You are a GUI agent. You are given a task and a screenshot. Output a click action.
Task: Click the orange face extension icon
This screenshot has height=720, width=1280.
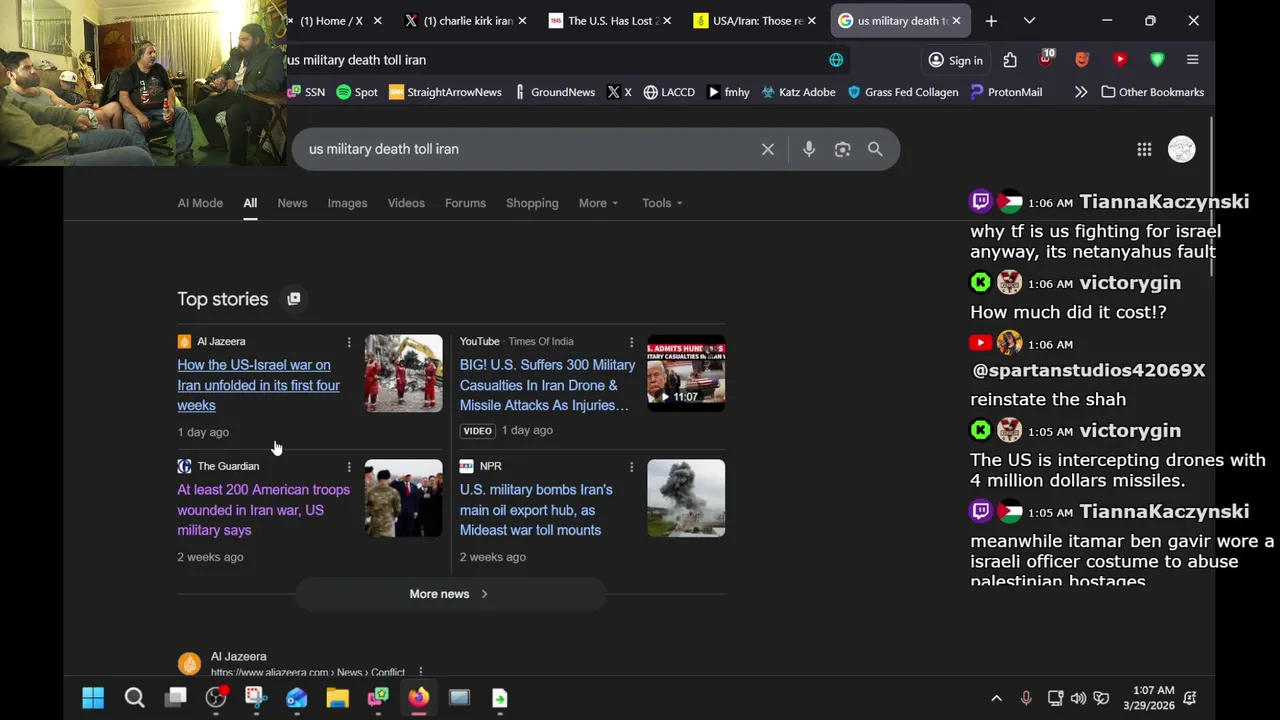coord(1082,60)
